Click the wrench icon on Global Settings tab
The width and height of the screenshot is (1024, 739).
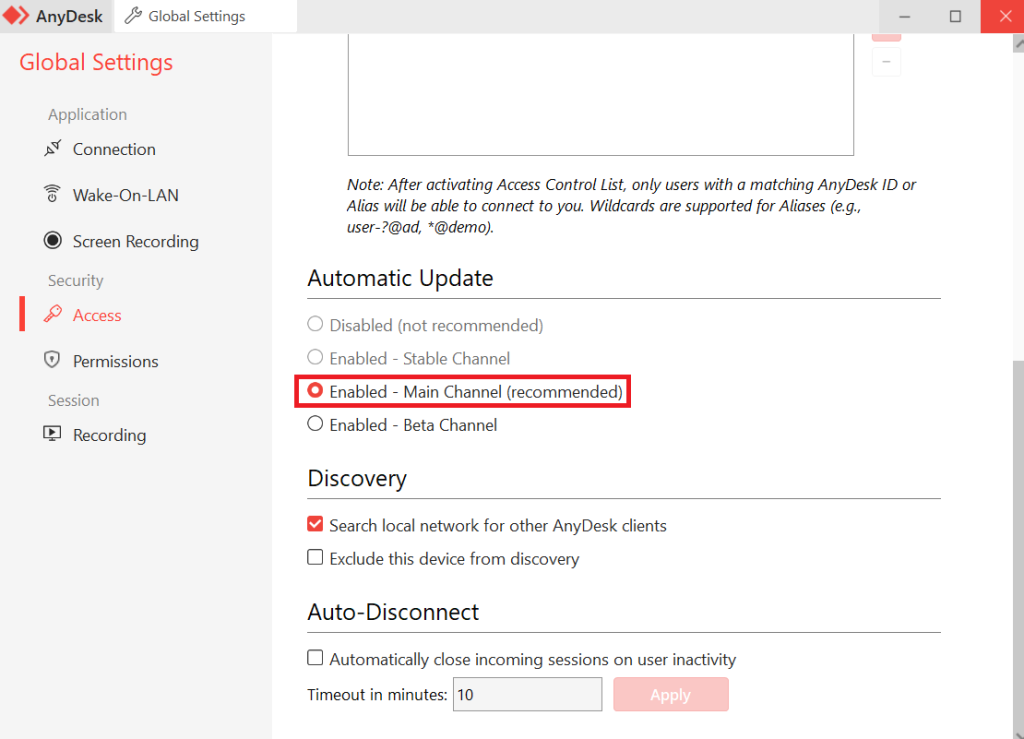[x=133, y=15]
